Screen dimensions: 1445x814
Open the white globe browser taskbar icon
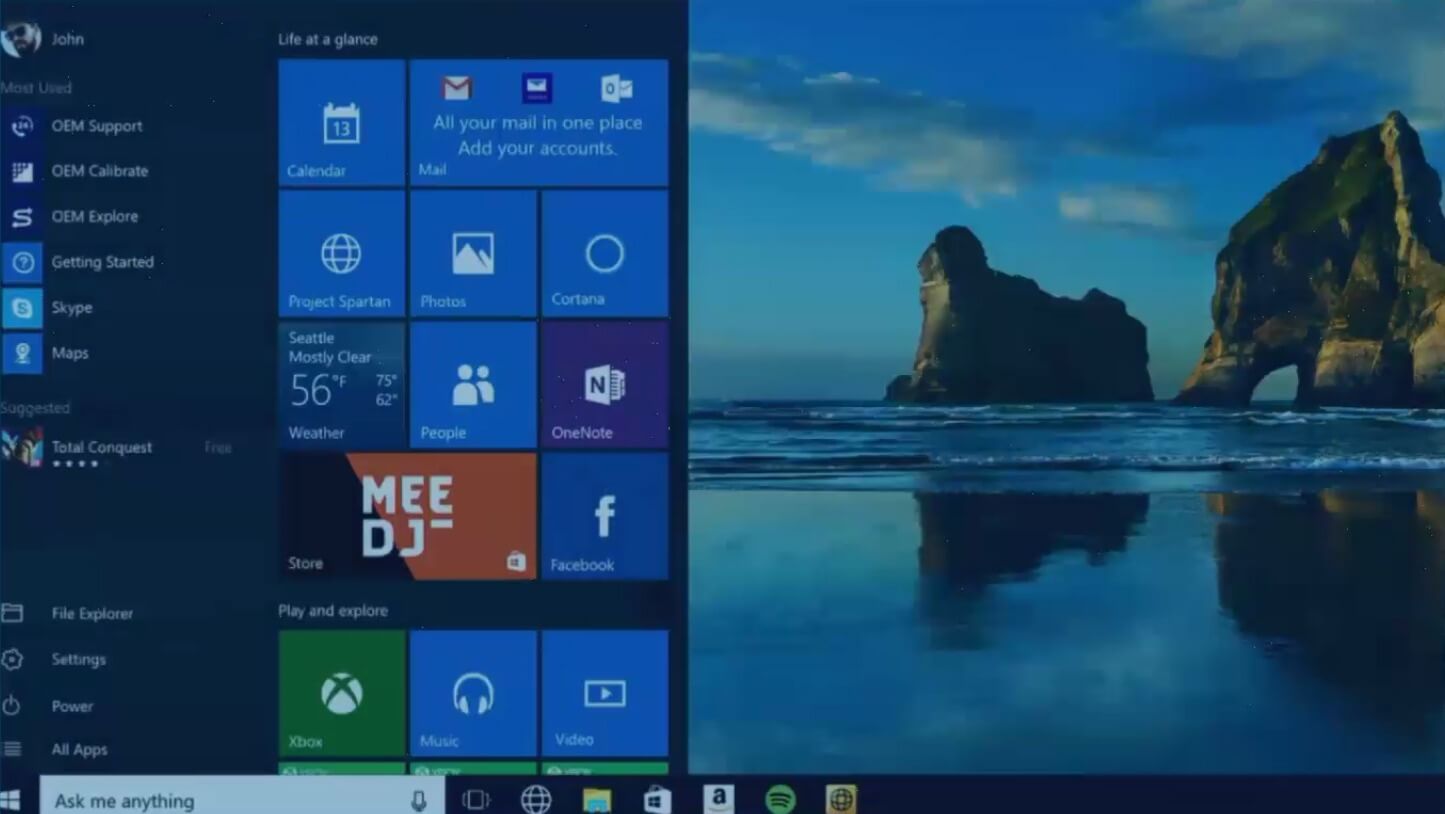click(x=536, y=799)
